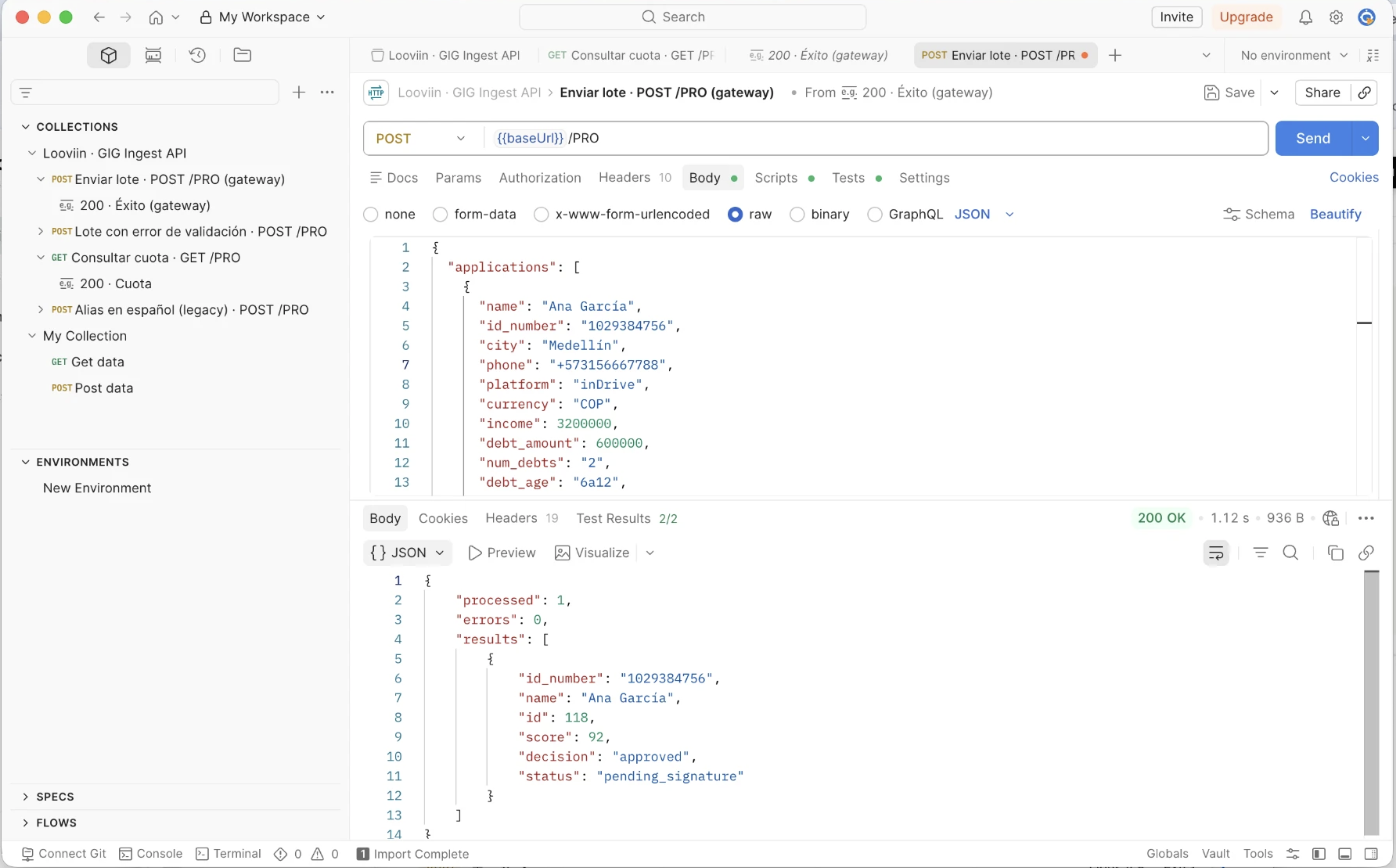
Task: Open the Cookies link
Action: coord(1353,177)
